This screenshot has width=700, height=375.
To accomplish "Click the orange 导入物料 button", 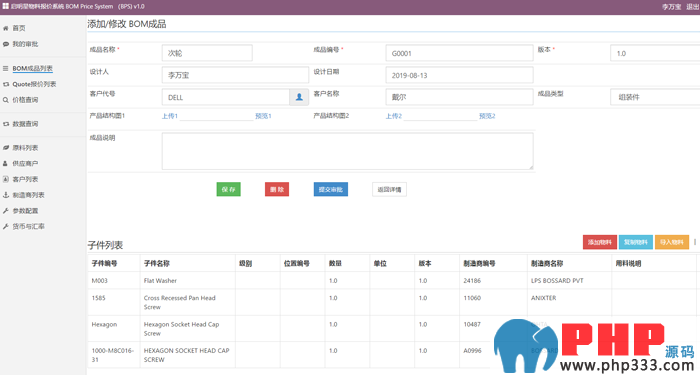I will click(672, 242).
